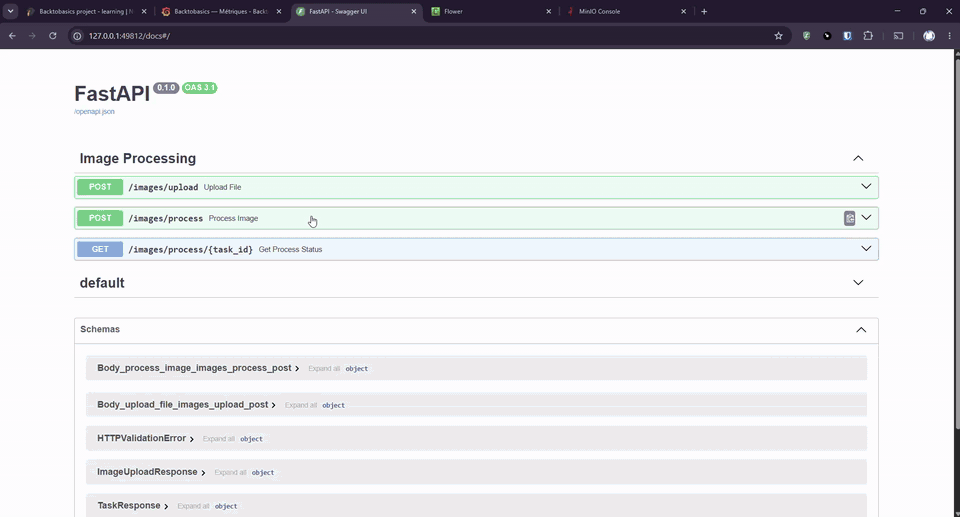This screenshot has width=960, height=517.
Task: Click the blue Bitwarden shield extension icon
Action: [847, 36]
